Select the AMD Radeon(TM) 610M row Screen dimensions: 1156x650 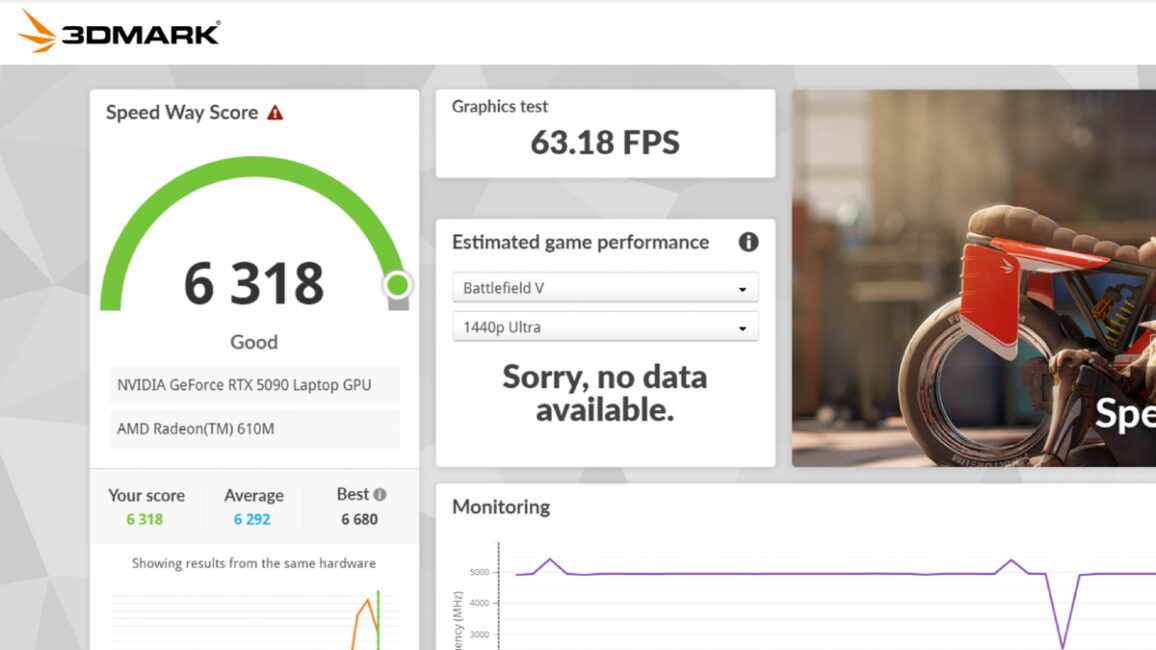point(254,429)
